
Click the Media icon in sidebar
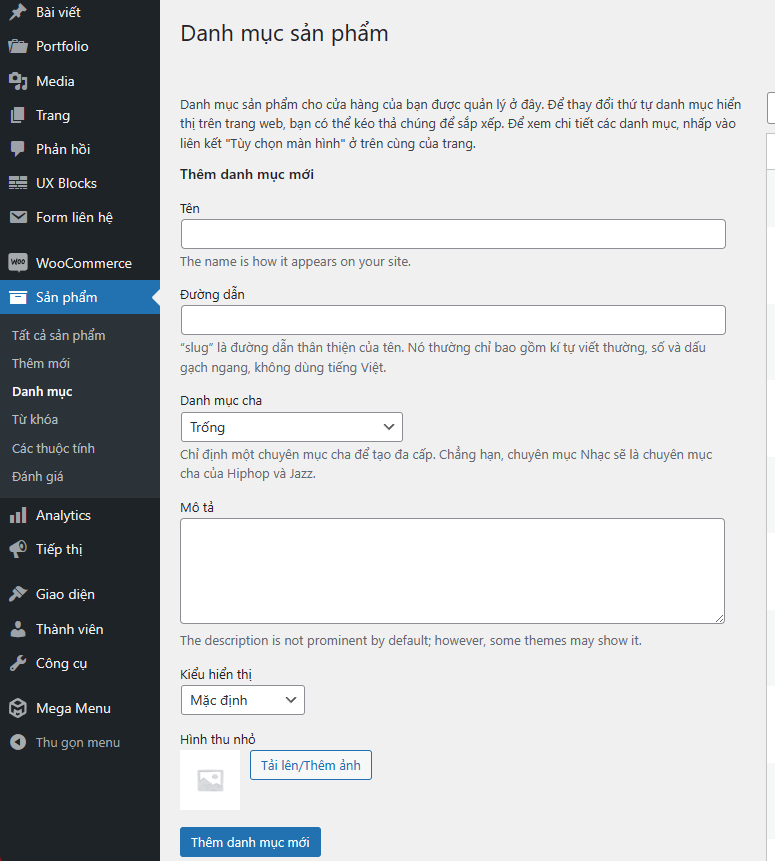click(x=18, y=81)
